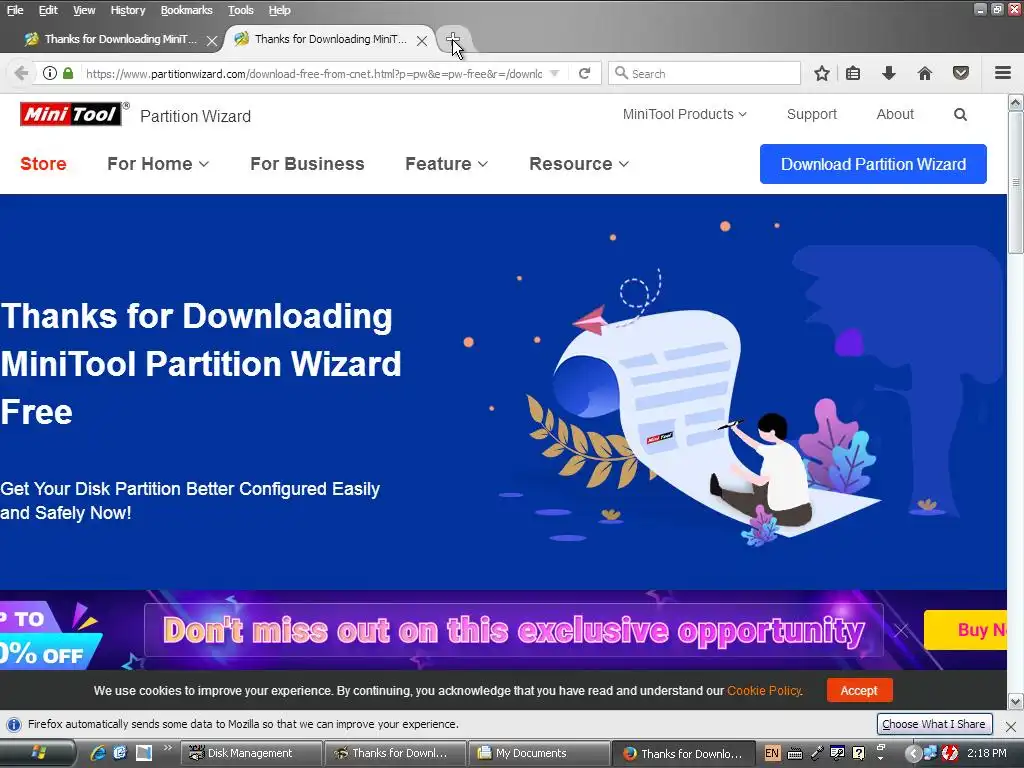
Task: Close the Firefox data notification bar
Action: [x=1010, y=726]
